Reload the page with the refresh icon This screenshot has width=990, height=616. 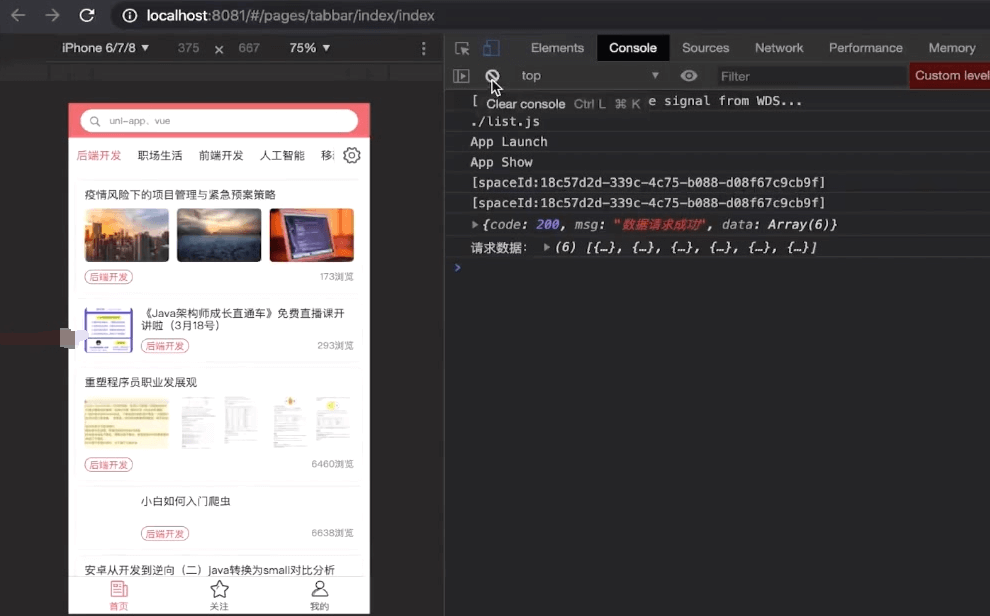(86, 15)
